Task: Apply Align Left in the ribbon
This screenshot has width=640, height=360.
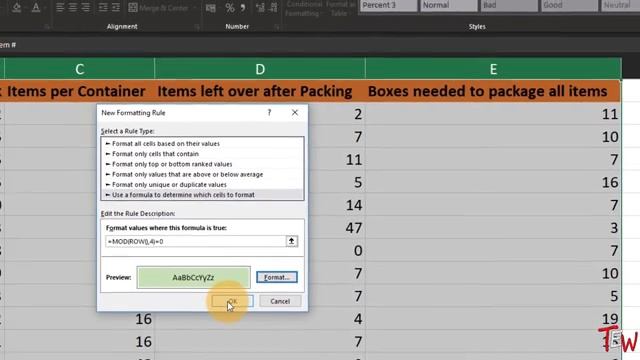Action: pyautogui.click(x=60, y=7)
